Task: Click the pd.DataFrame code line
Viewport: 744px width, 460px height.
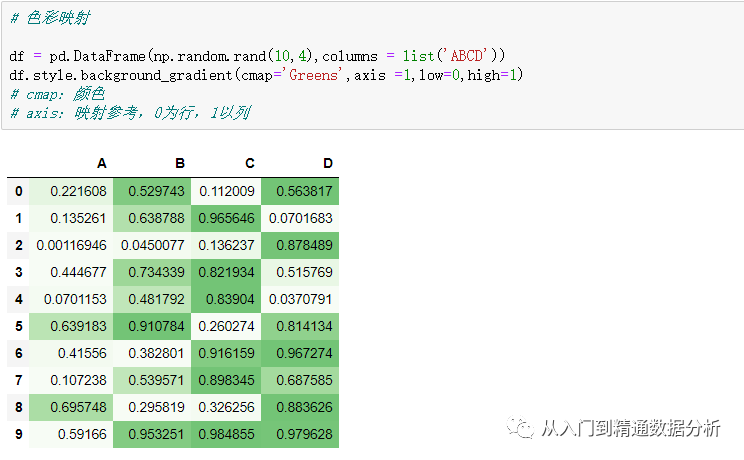Action: pos(257,56)
